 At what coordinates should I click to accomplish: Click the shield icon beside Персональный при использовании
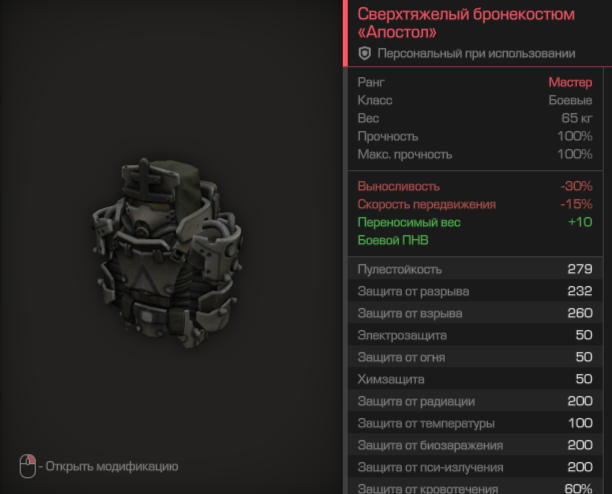365,53
